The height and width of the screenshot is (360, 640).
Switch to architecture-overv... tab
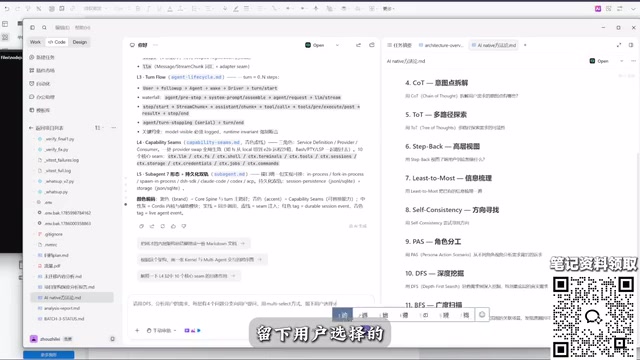(441, 45)
